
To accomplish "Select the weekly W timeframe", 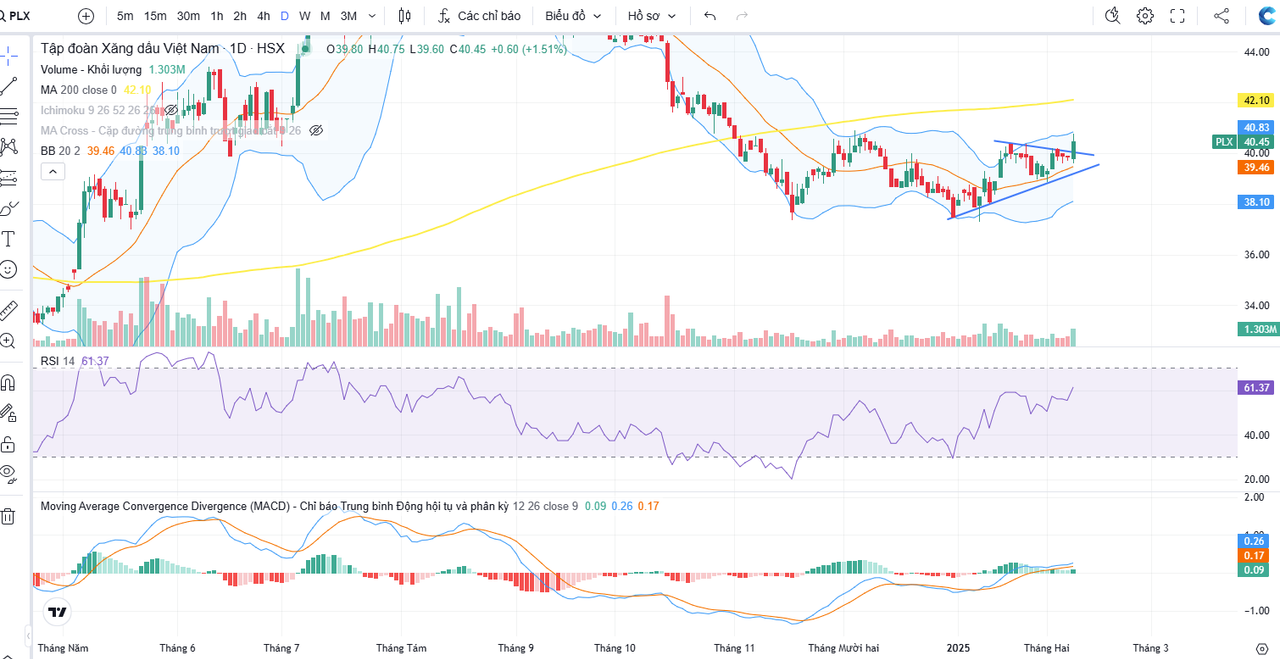I will pos(304,16).
